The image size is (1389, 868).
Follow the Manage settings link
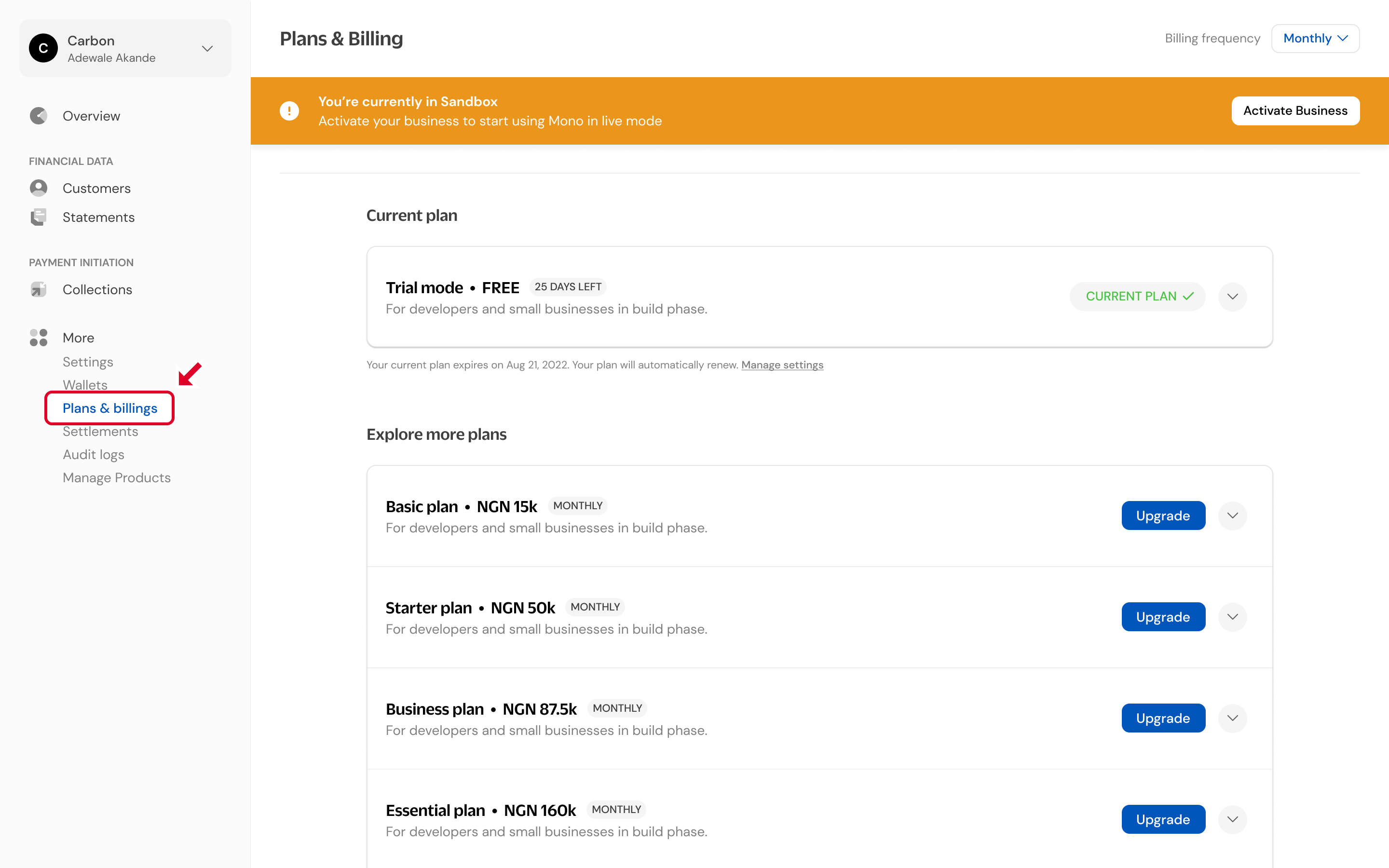click(x=782, y=365)
